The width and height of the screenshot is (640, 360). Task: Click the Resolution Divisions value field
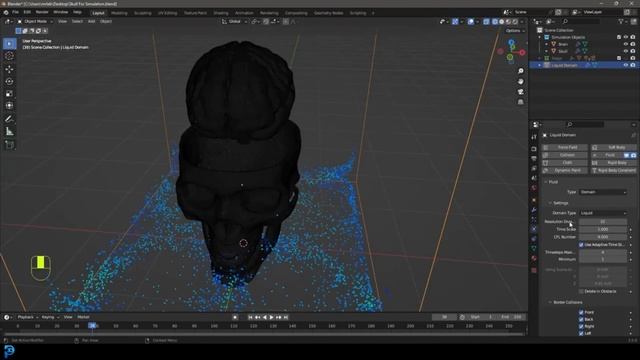[x=603, y=222]
